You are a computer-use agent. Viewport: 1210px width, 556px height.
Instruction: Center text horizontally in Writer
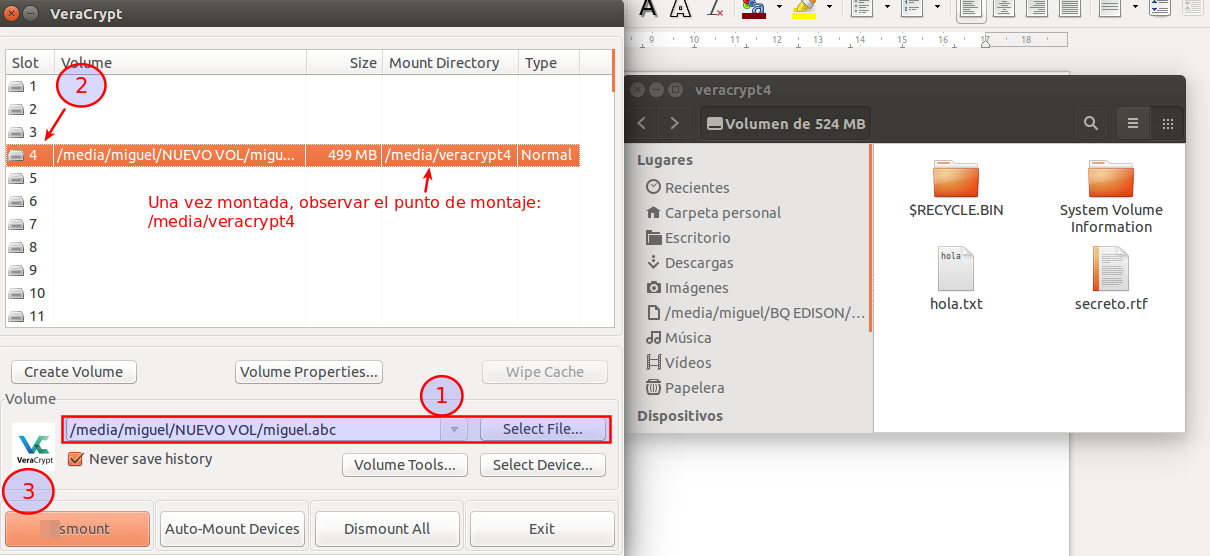click(1004, 8)
